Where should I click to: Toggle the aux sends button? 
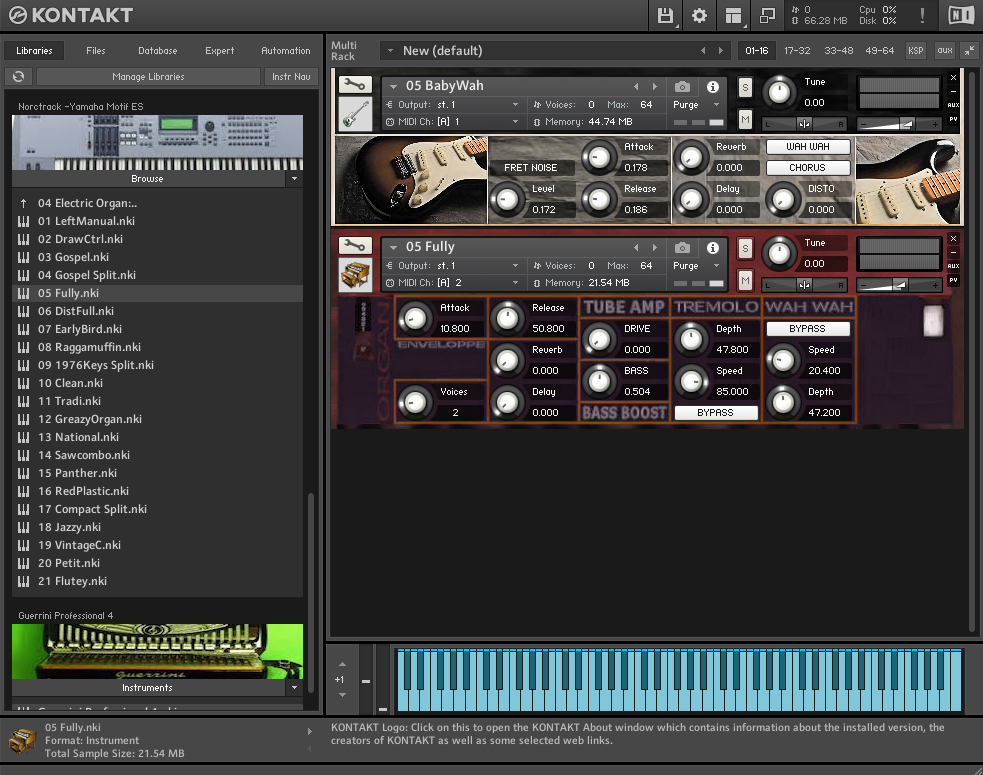click(945, 51)
